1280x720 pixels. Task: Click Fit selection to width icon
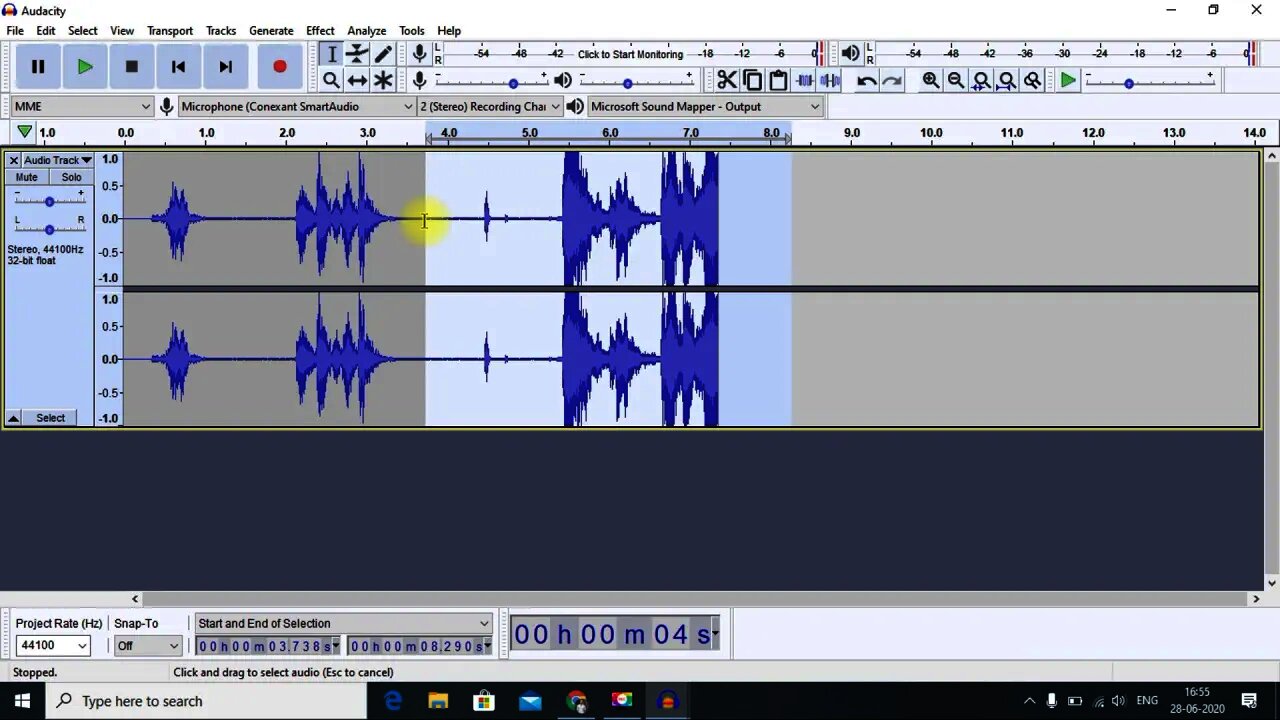(x=982, y=80)
